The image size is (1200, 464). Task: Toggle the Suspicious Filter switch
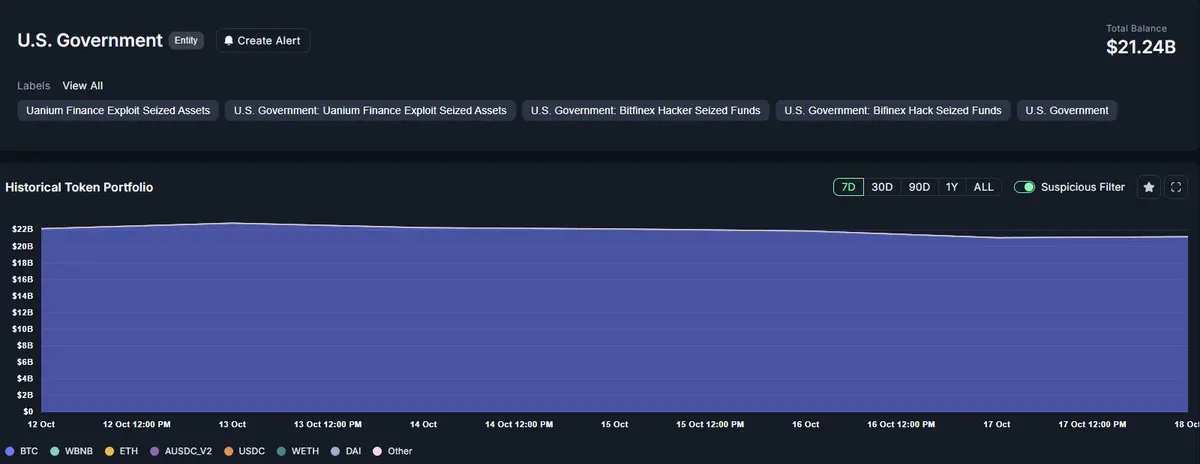tap(1024, 187)
